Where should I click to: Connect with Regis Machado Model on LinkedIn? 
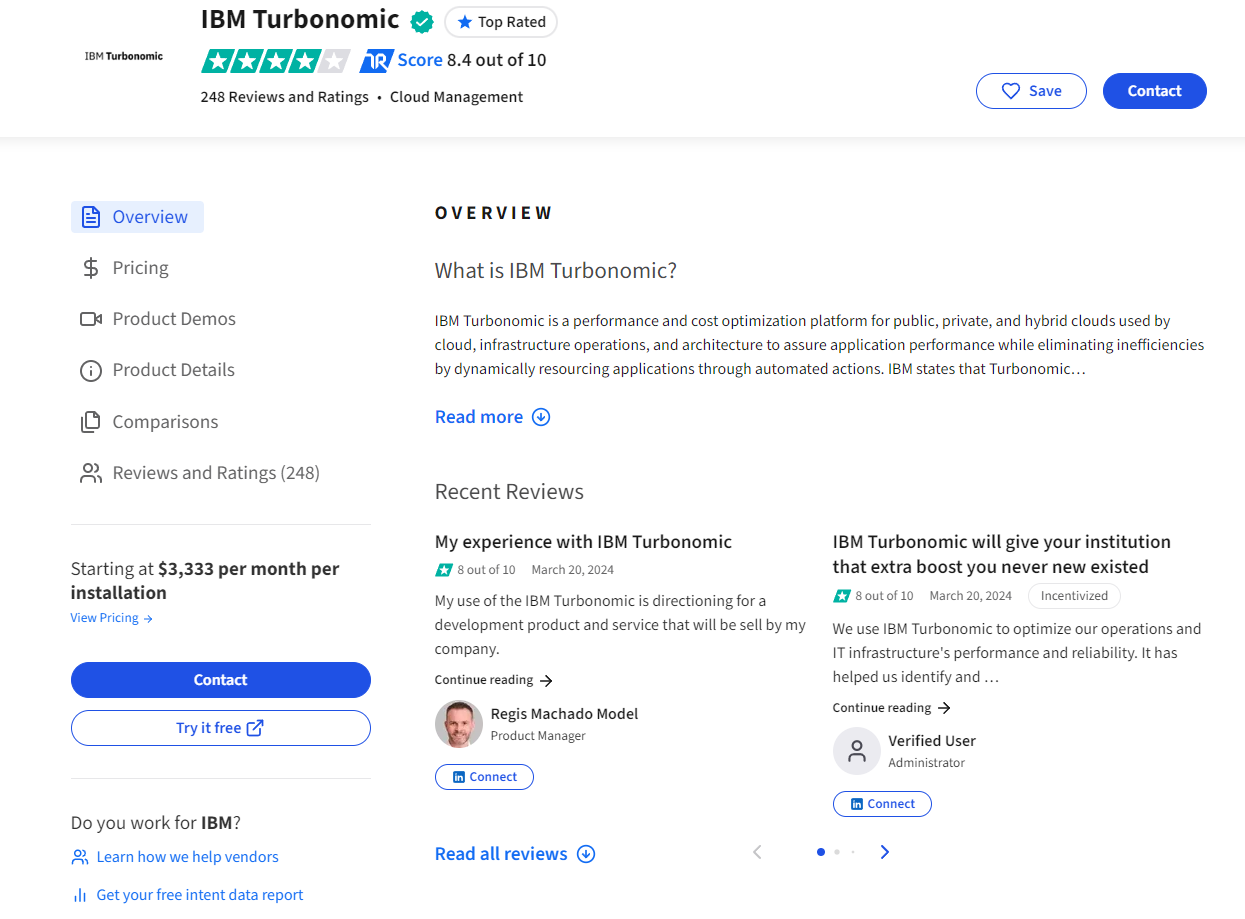point(484,777)
